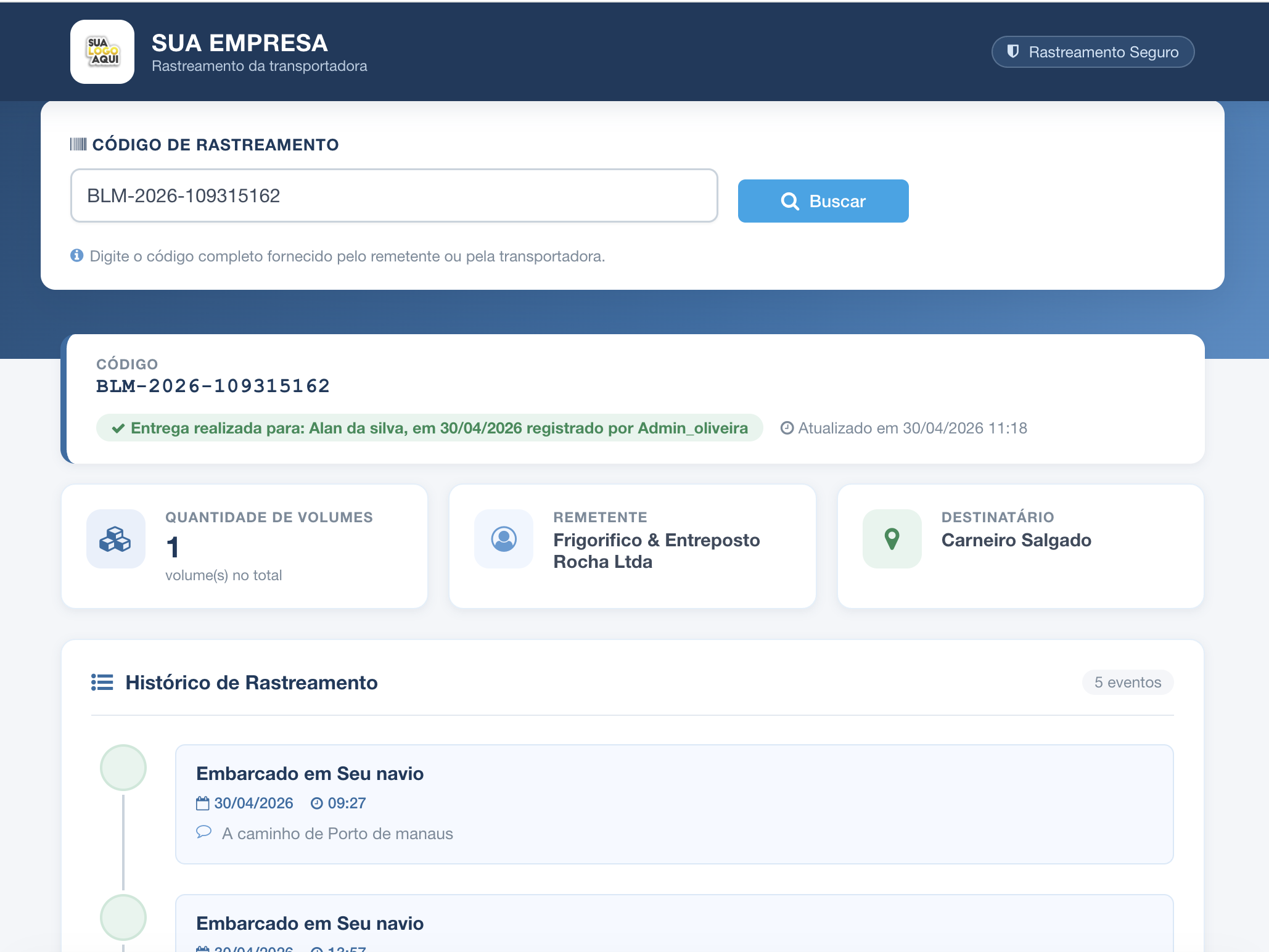
Task: Click the SUA EMPRESA header title
Action: (x=240, y=43)
